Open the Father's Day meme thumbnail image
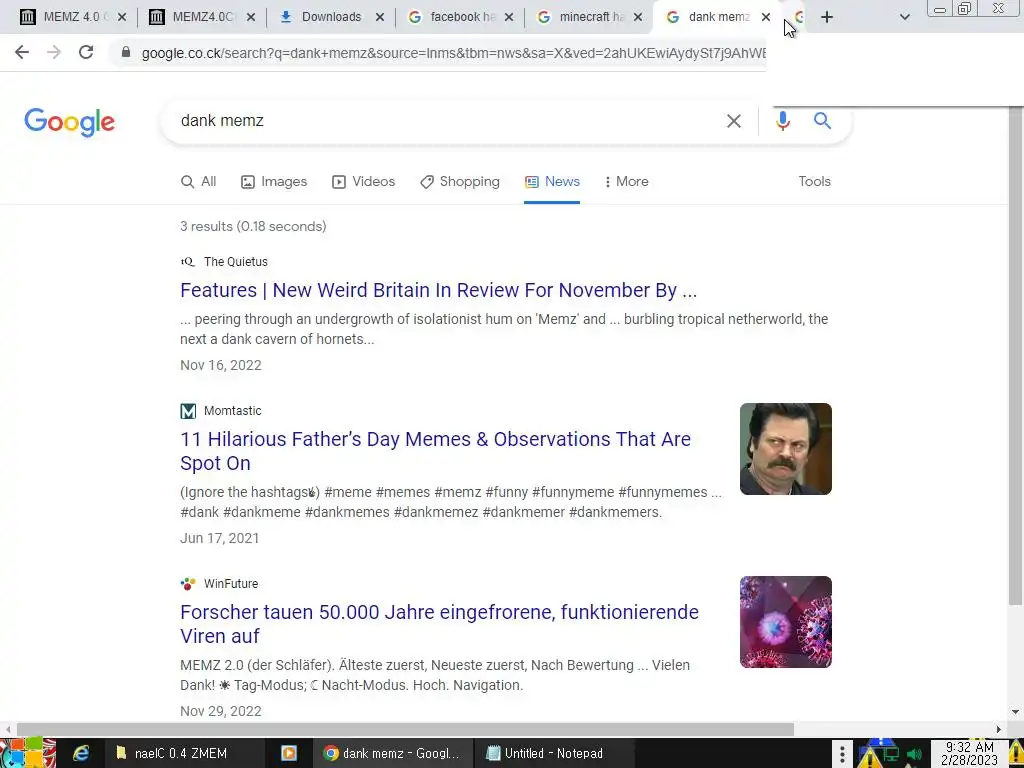 point(786,449)
